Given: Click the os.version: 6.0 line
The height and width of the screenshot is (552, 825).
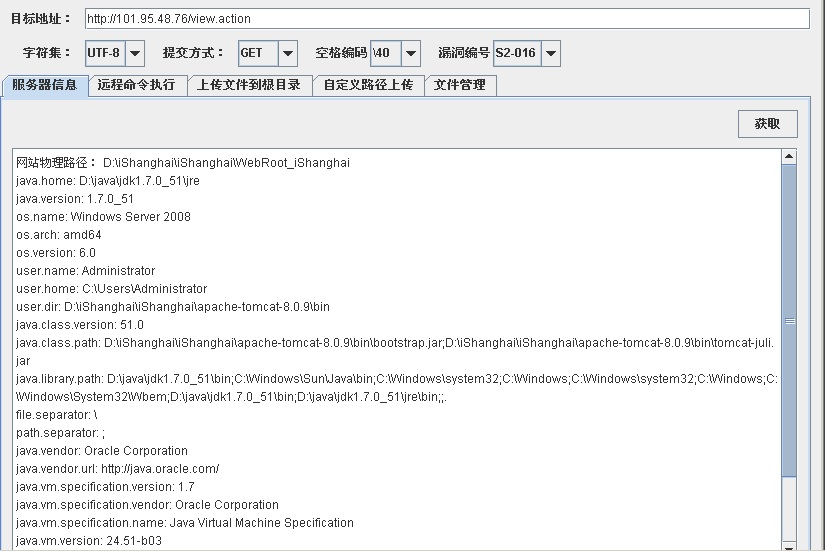Looking at the screenshot, I should click(x=56, y=253).
